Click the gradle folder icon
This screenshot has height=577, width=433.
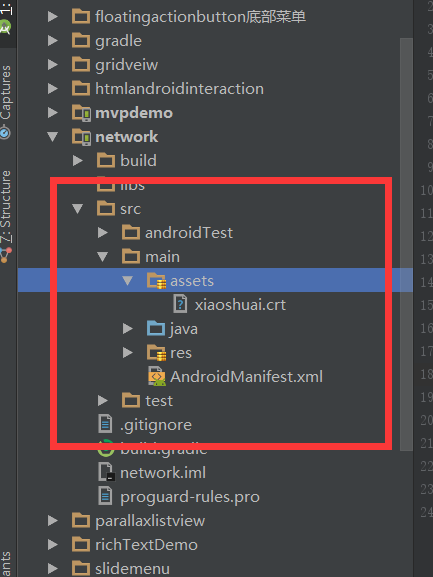(81, 41)
